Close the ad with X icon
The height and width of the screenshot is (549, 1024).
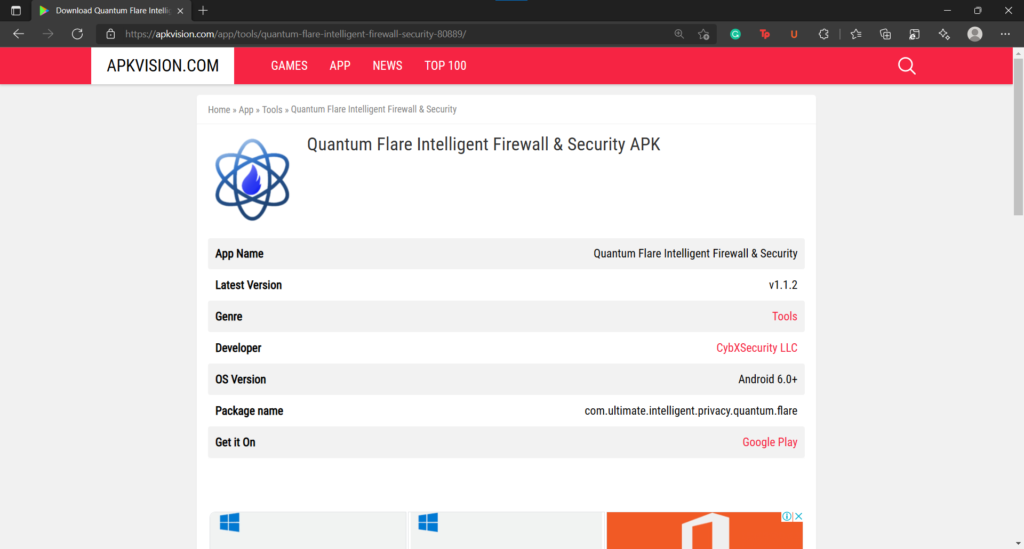pyautogui.click(x=798, y=516)
